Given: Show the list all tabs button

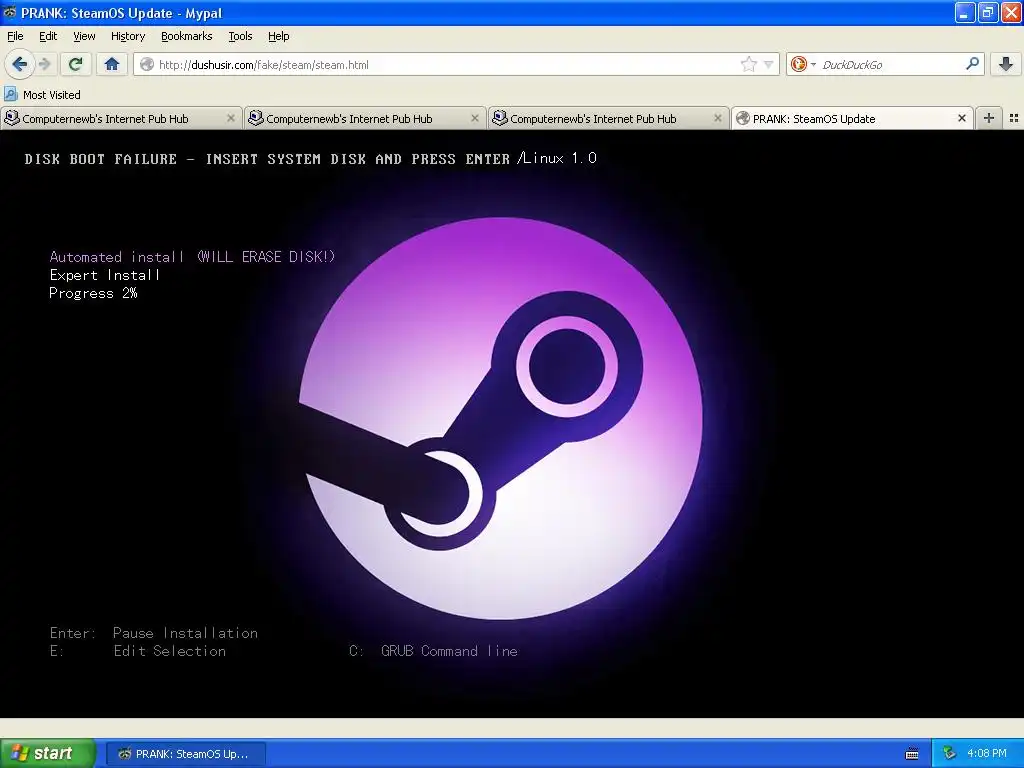Looking at the screenshot, I should (1014, 118).
